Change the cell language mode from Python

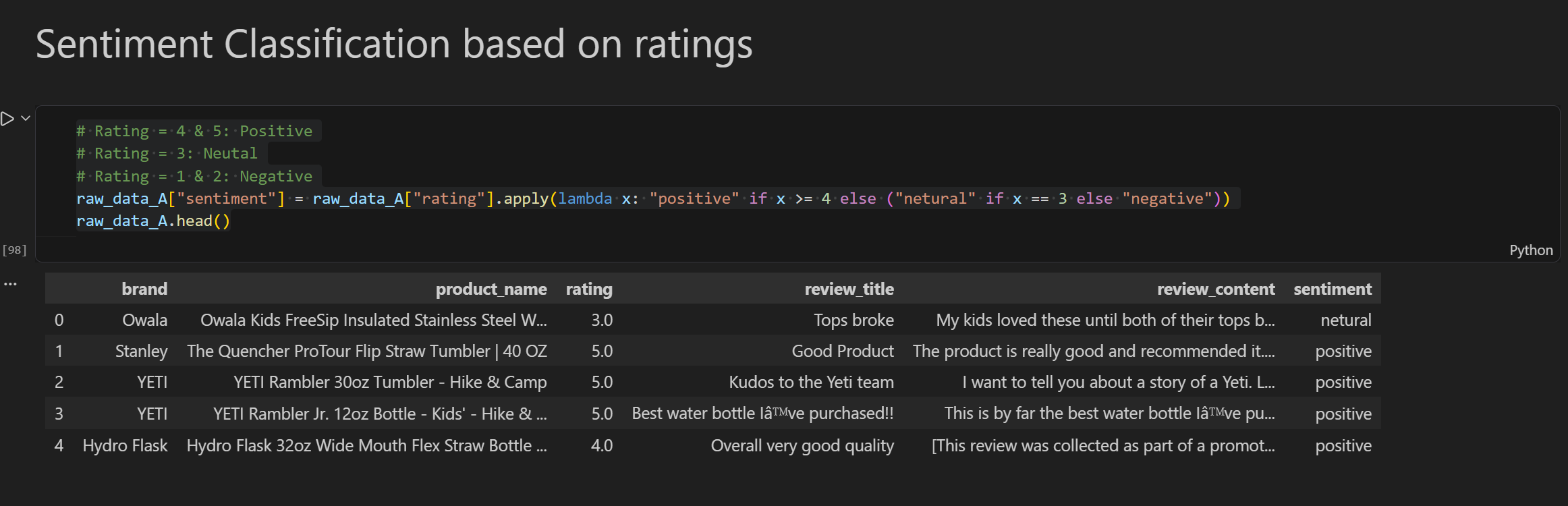click(x=1531, y=250)
